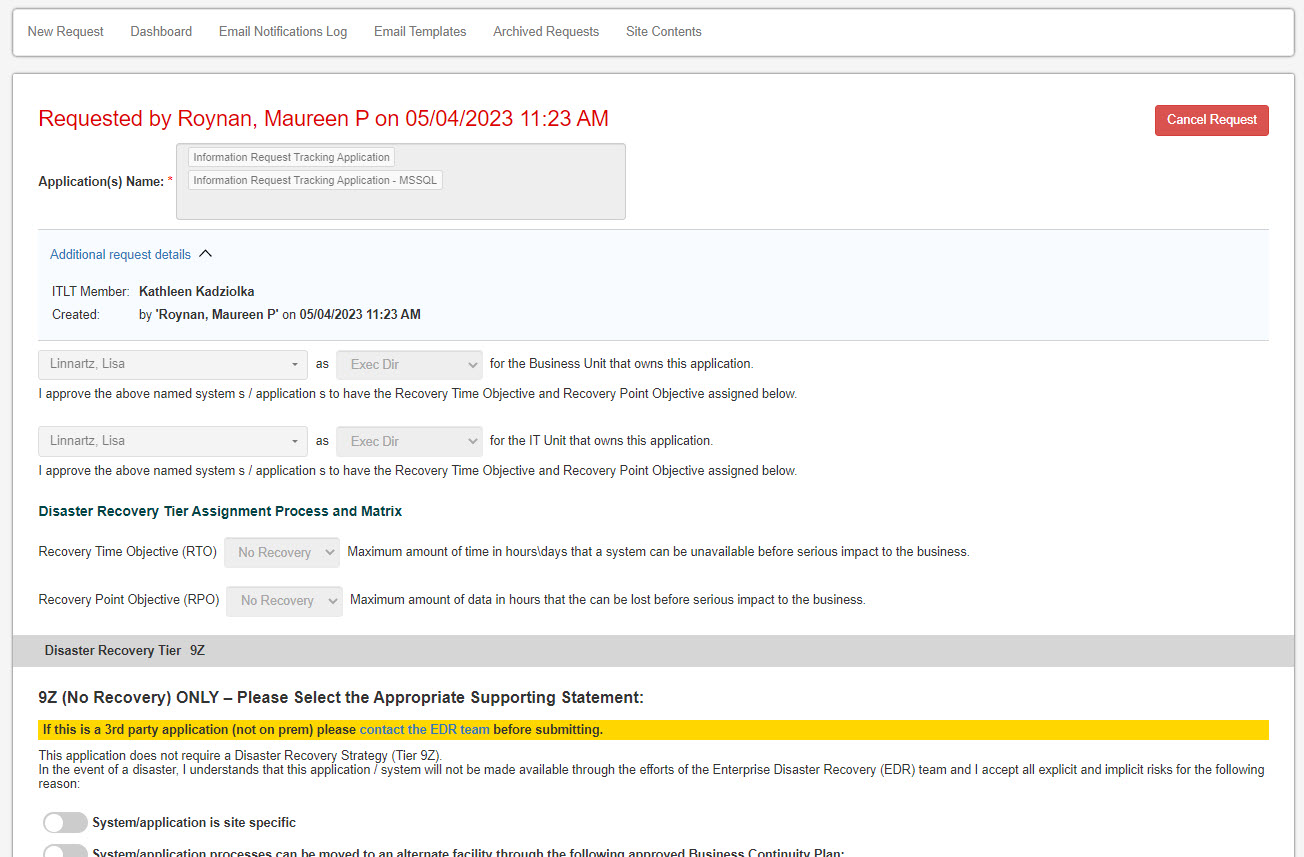Open the Business Unit approver name dropdown
Screen dimensions: 1304x857
click(x=173, y=364)
